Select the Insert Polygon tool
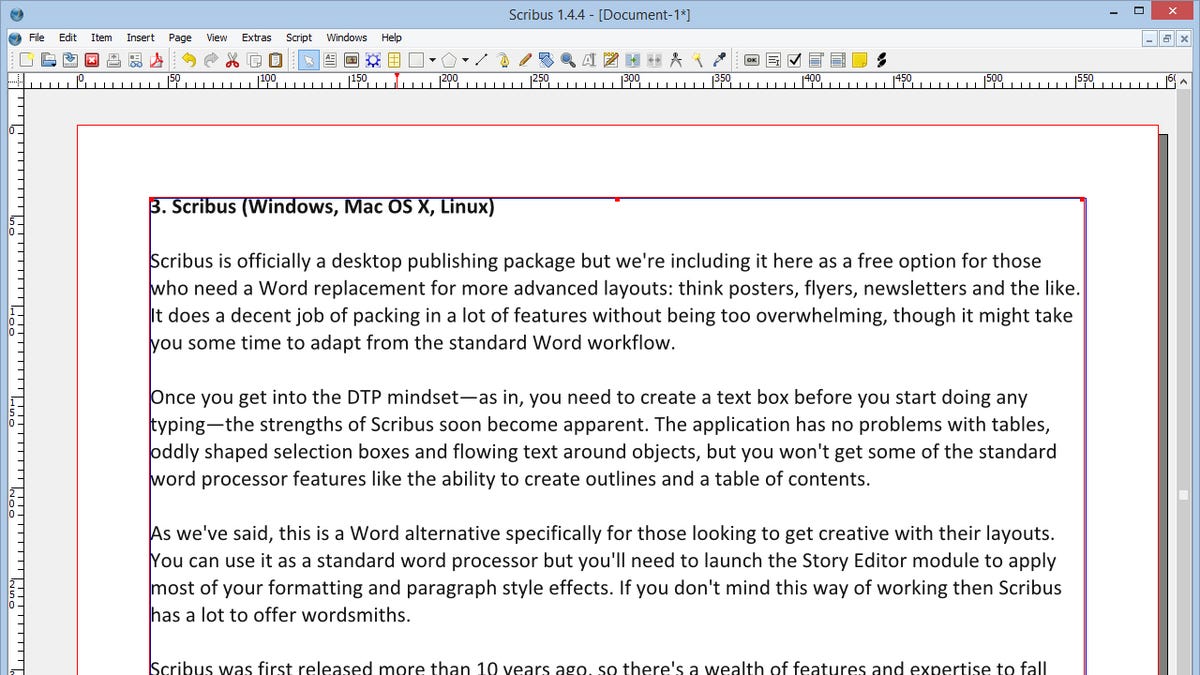1200x675 pixels. pyautogui.click(x=450, y=60)
